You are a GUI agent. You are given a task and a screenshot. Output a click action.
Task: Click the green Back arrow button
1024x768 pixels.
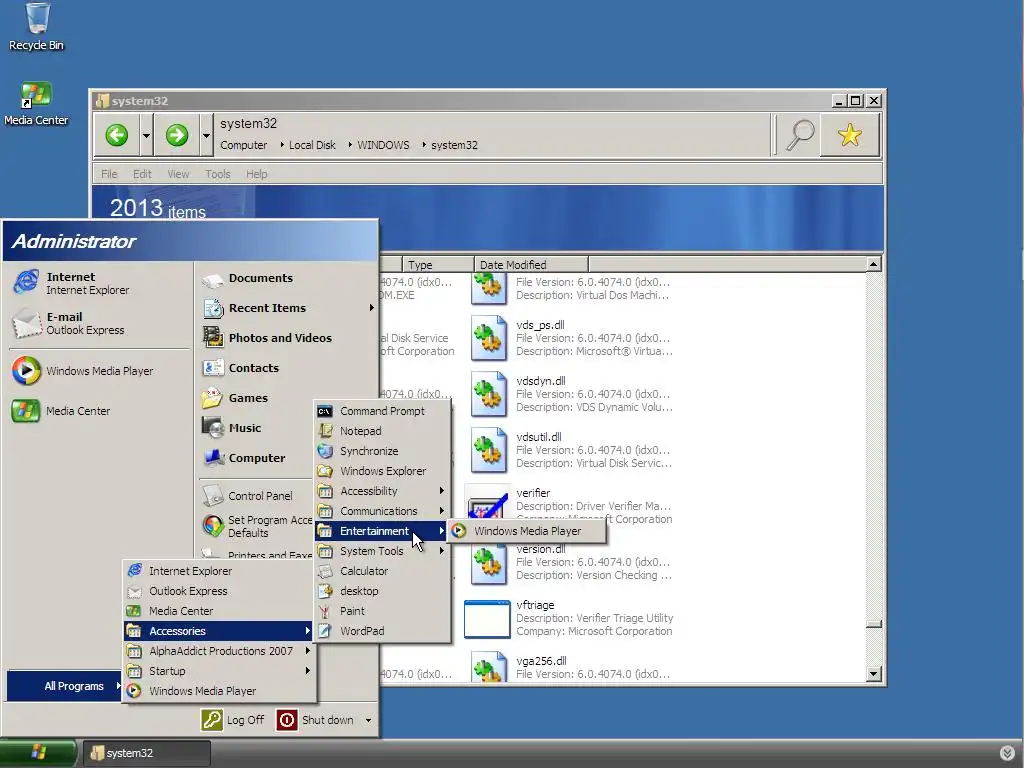pos(117,135)
